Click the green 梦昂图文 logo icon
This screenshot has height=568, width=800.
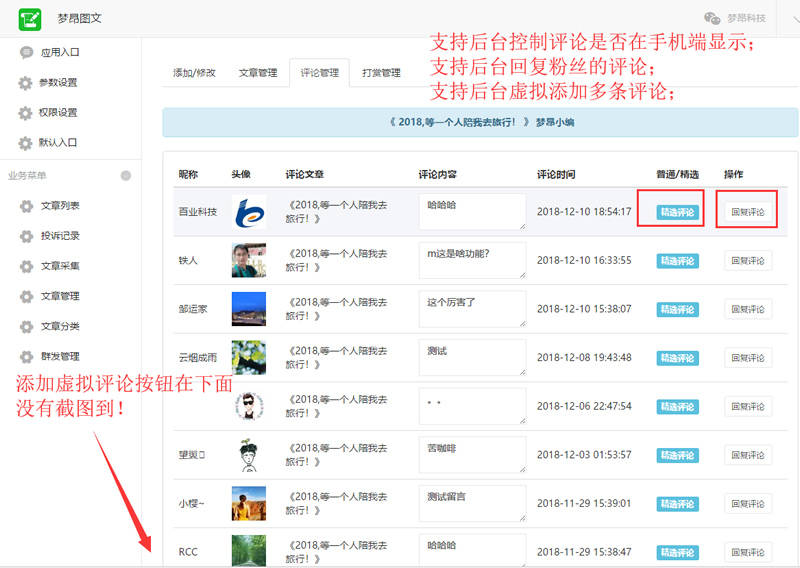coord(30,19)
